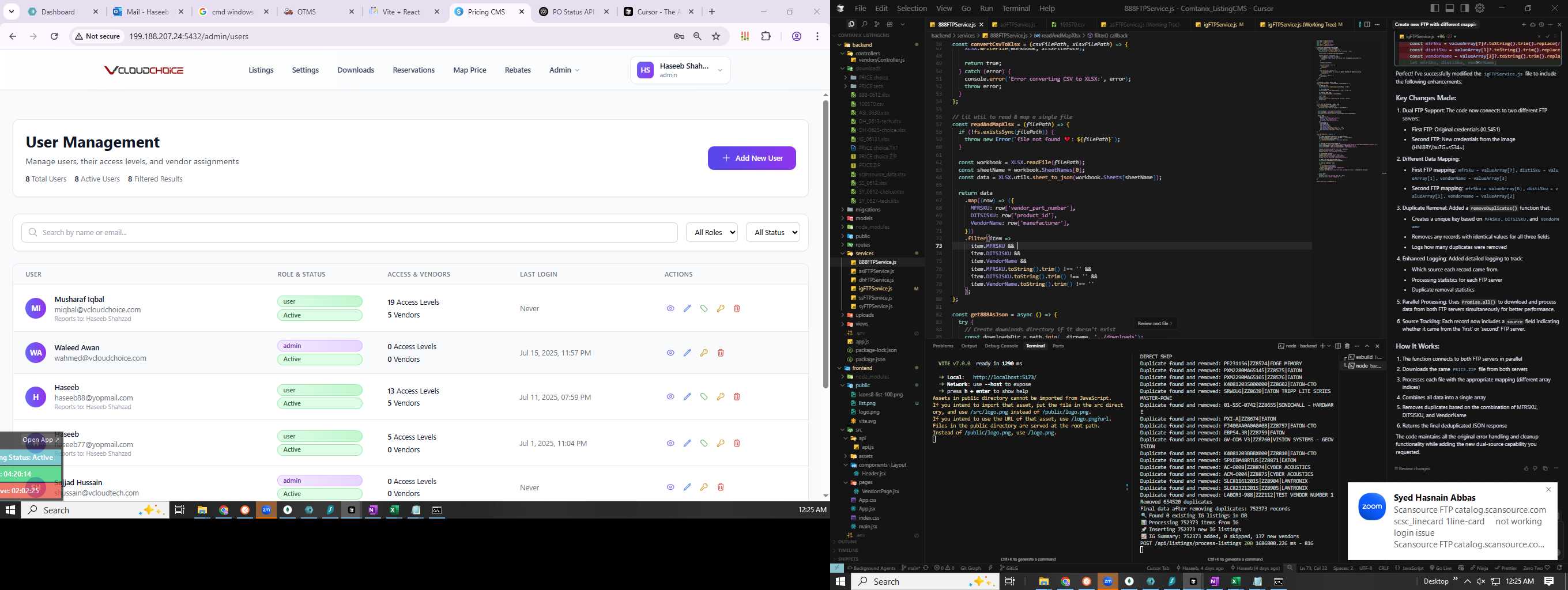Click the saved passwords key icon in Chrome

click(679, 36)
